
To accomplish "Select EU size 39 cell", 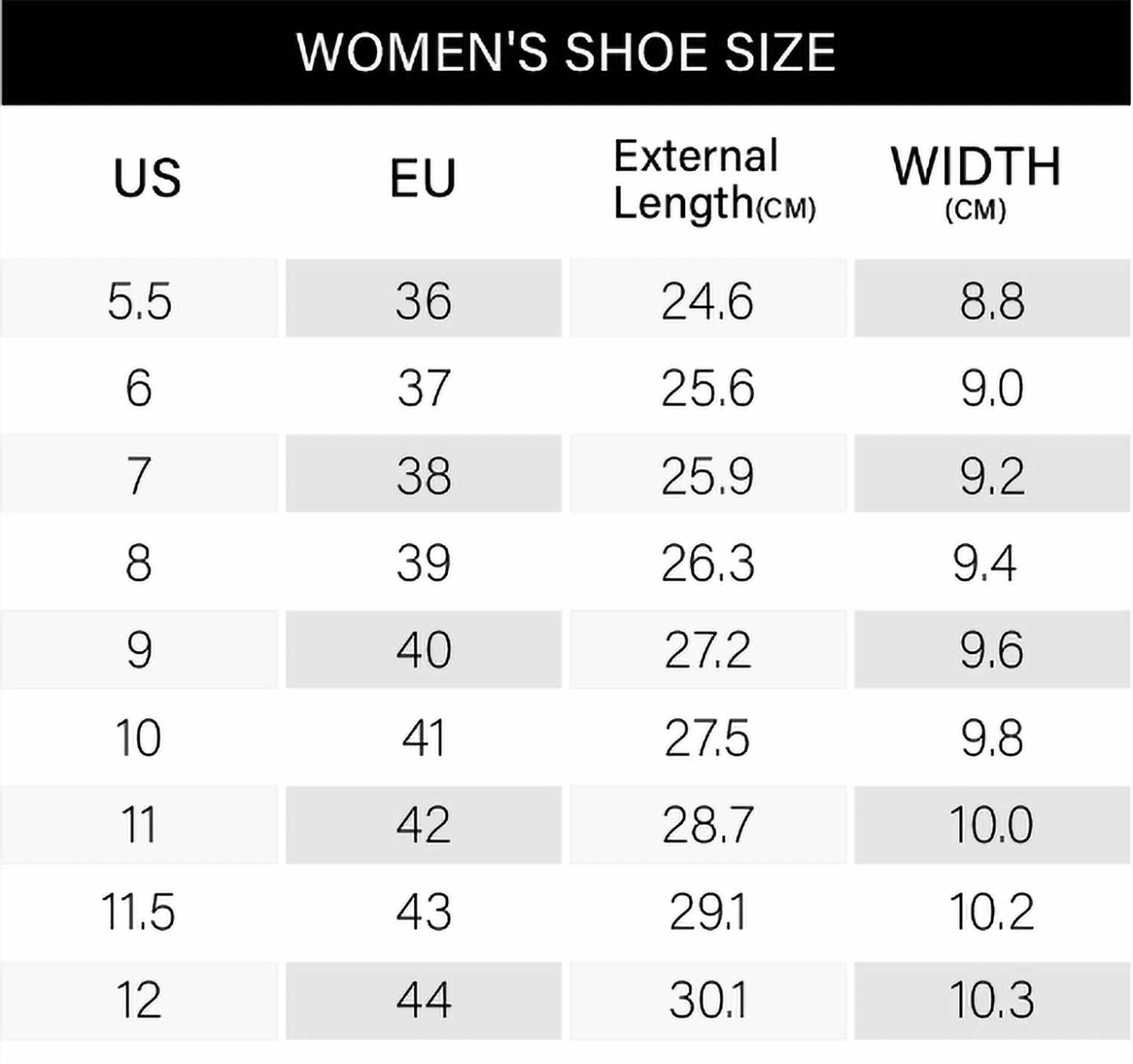I will coord(424,563).
